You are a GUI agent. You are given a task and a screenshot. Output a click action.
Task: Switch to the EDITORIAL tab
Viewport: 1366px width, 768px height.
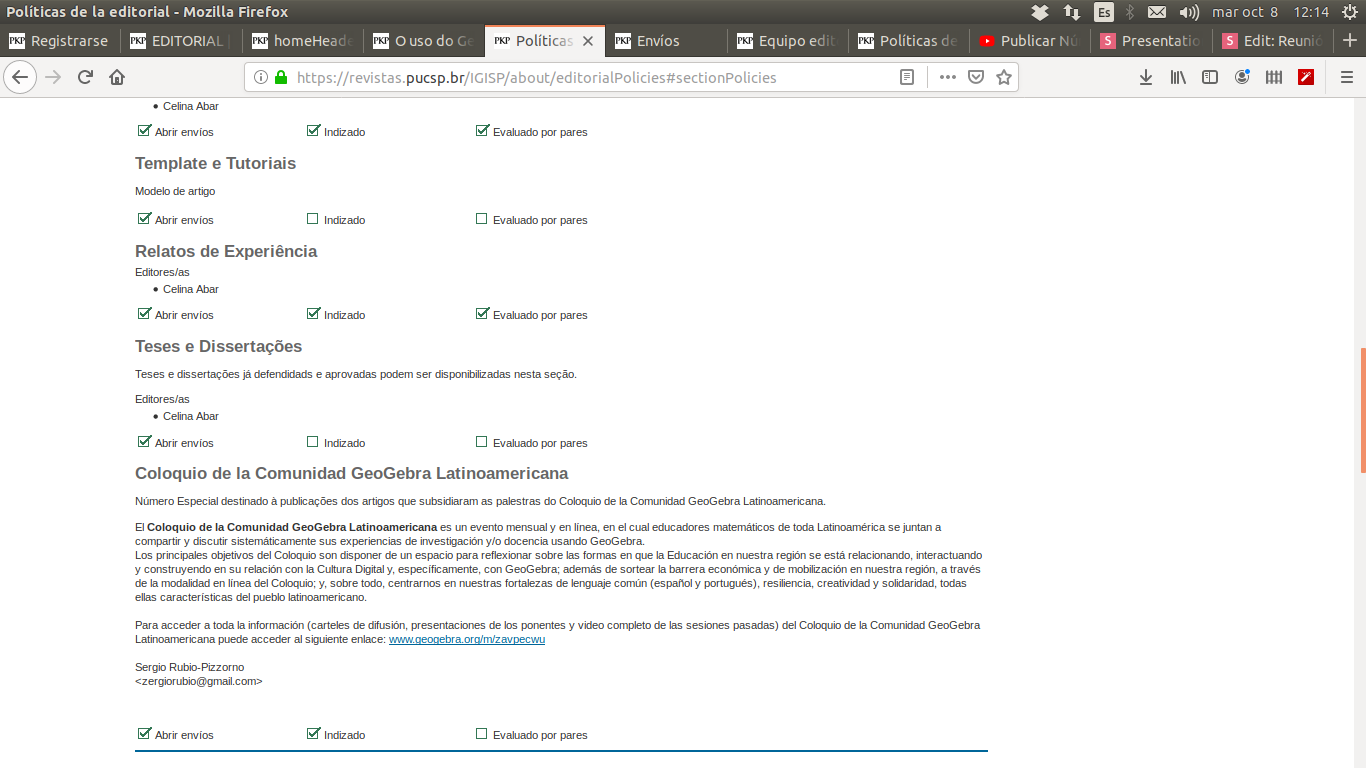point(181,41)
